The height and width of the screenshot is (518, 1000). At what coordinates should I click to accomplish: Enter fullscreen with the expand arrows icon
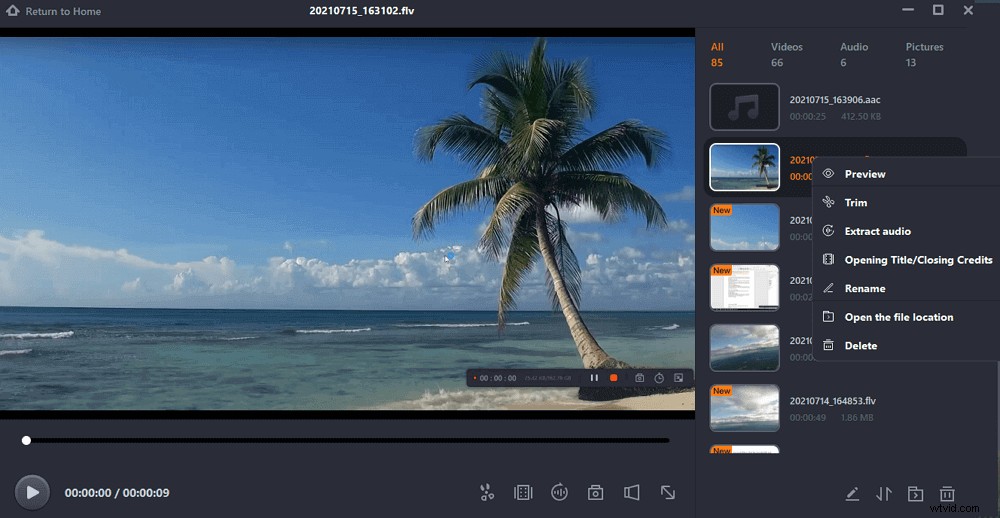point(667,492)
